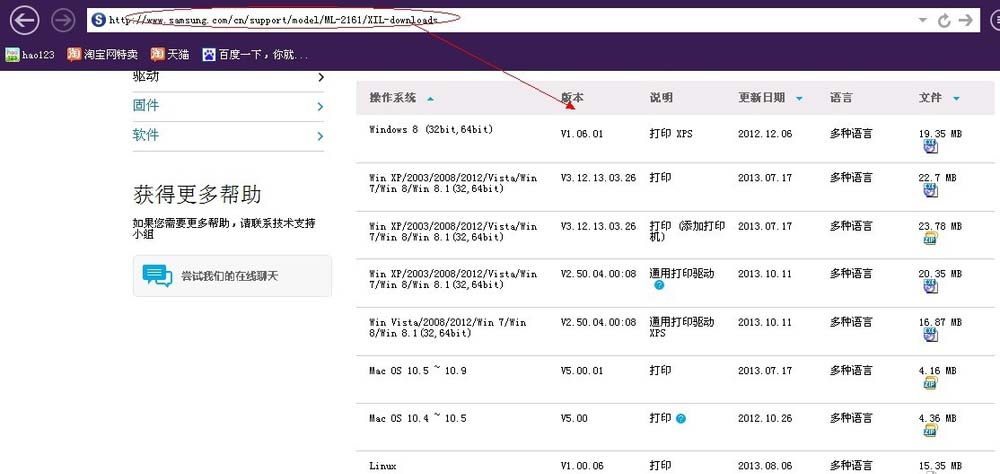Click version V5.00.01 cell

(x=582, y=370)
